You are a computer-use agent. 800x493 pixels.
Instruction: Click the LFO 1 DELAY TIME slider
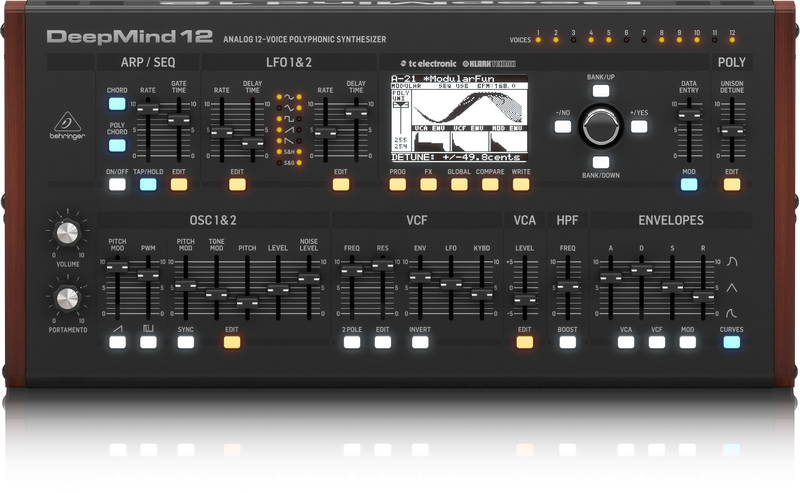[253, 143]
